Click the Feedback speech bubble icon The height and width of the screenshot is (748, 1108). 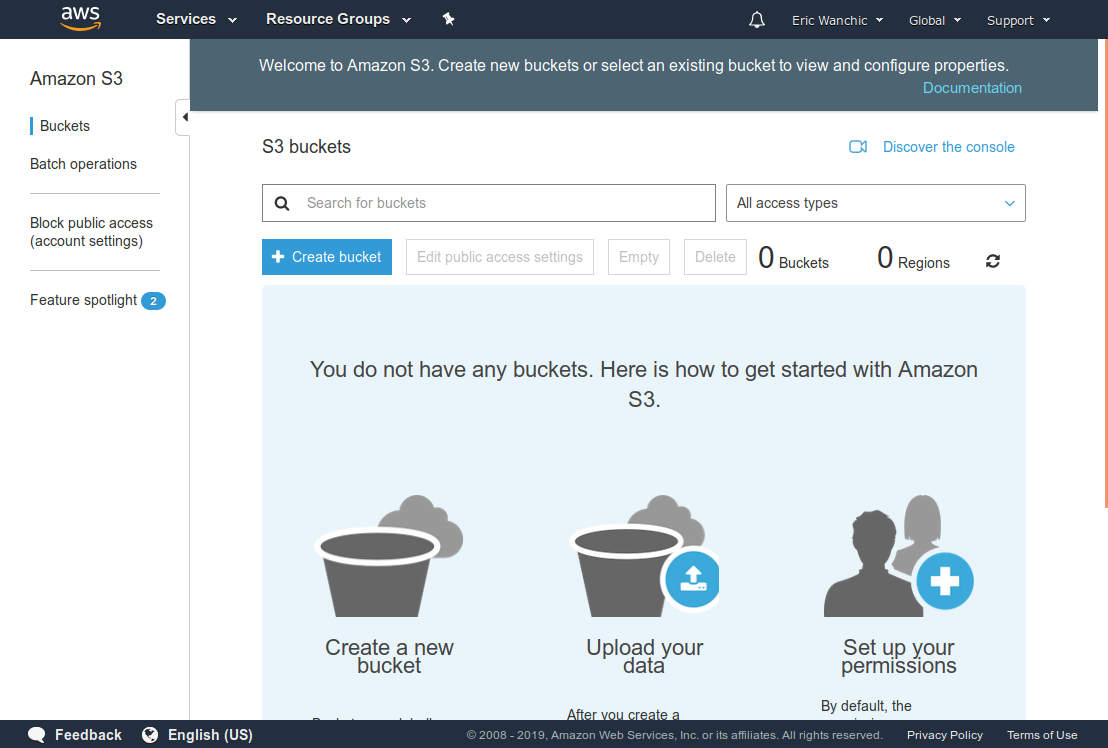click(x=37, y=735)
